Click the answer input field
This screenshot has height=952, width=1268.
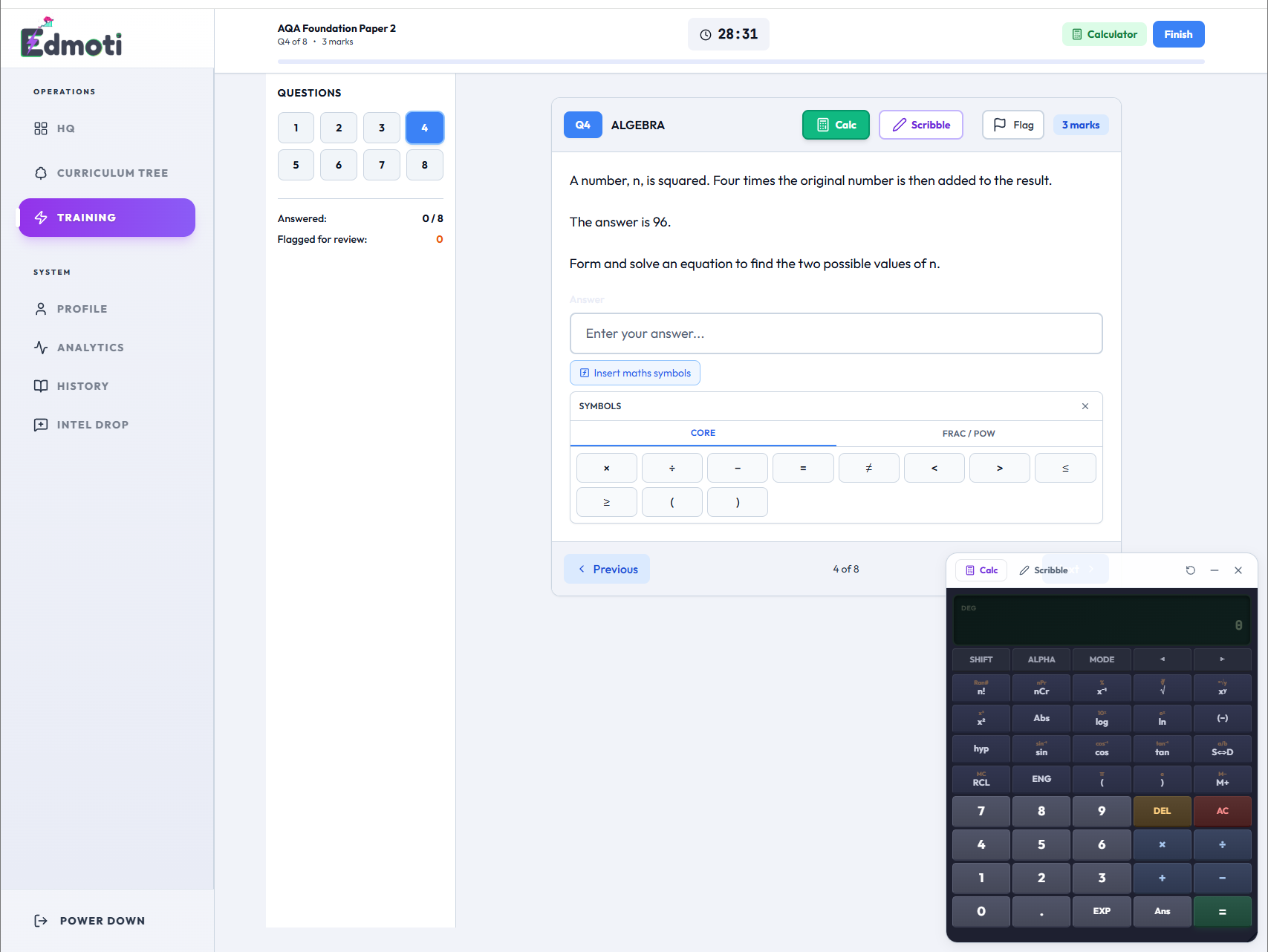point(836,333)
